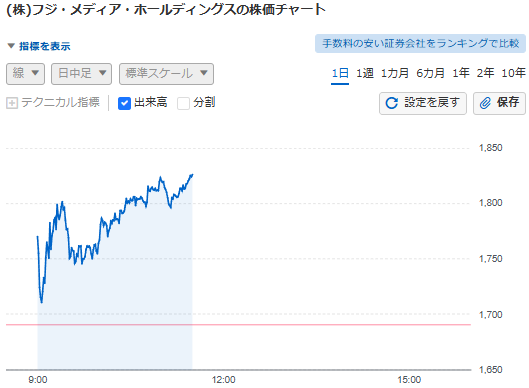Open the 標準スケール scale dropdown

(166, 74)
